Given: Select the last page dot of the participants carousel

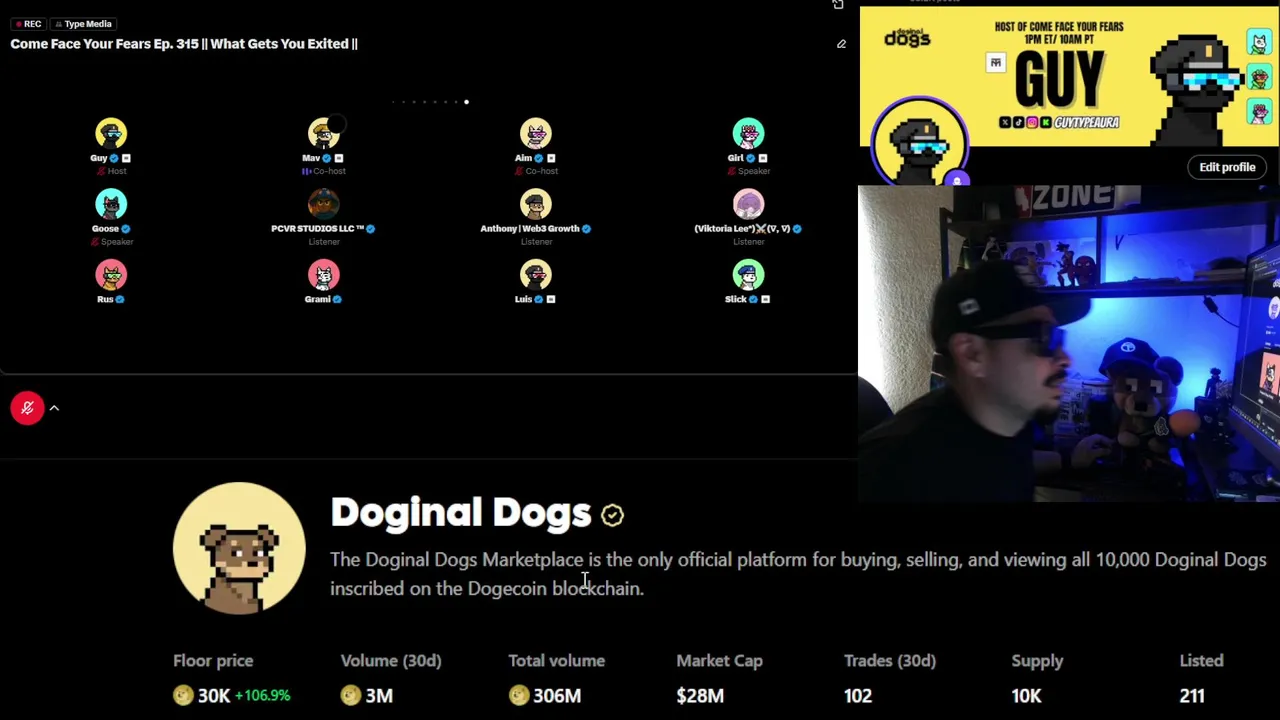Looking at the screenshot, I should click(x=466, y=102).
